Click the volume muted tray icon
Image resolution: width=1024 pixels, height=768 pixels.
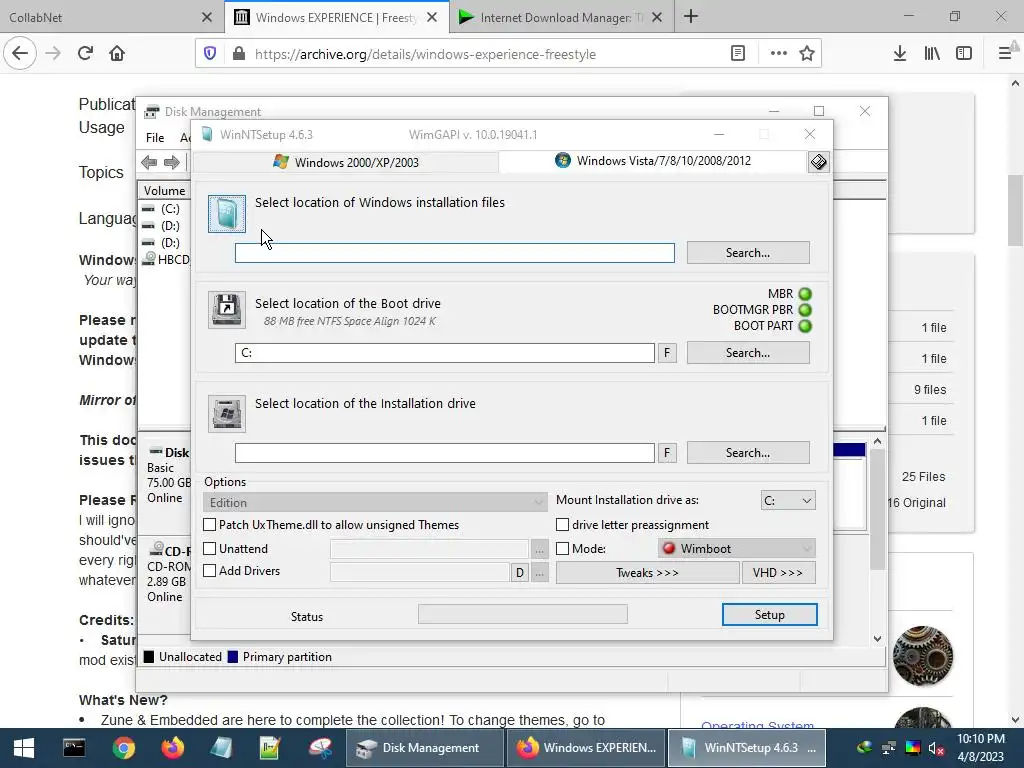[x=936, y=748]
